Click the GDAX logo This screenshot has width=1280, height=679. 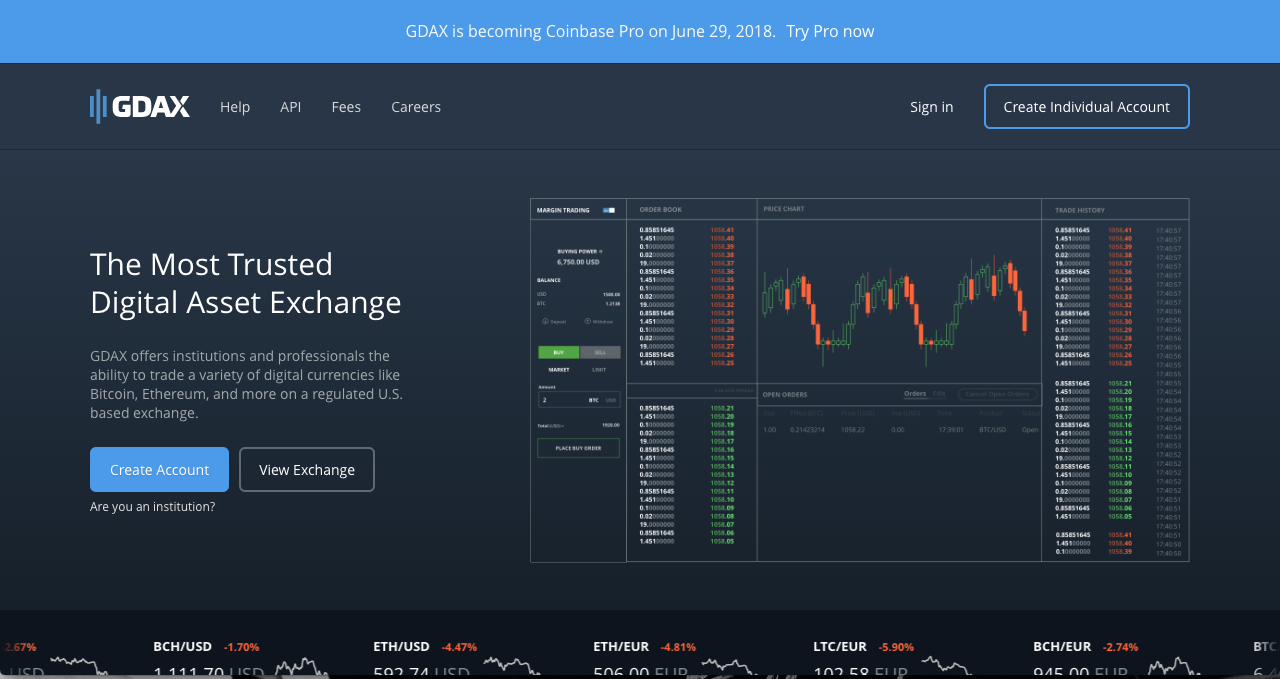140,106
